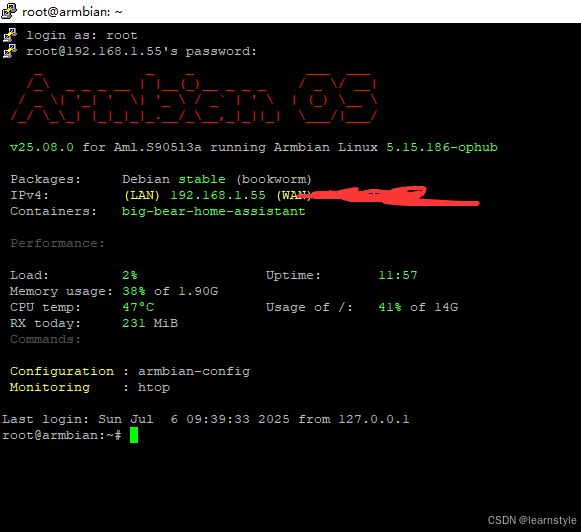Click the version text 'v25.08.0'

[42, 147]
